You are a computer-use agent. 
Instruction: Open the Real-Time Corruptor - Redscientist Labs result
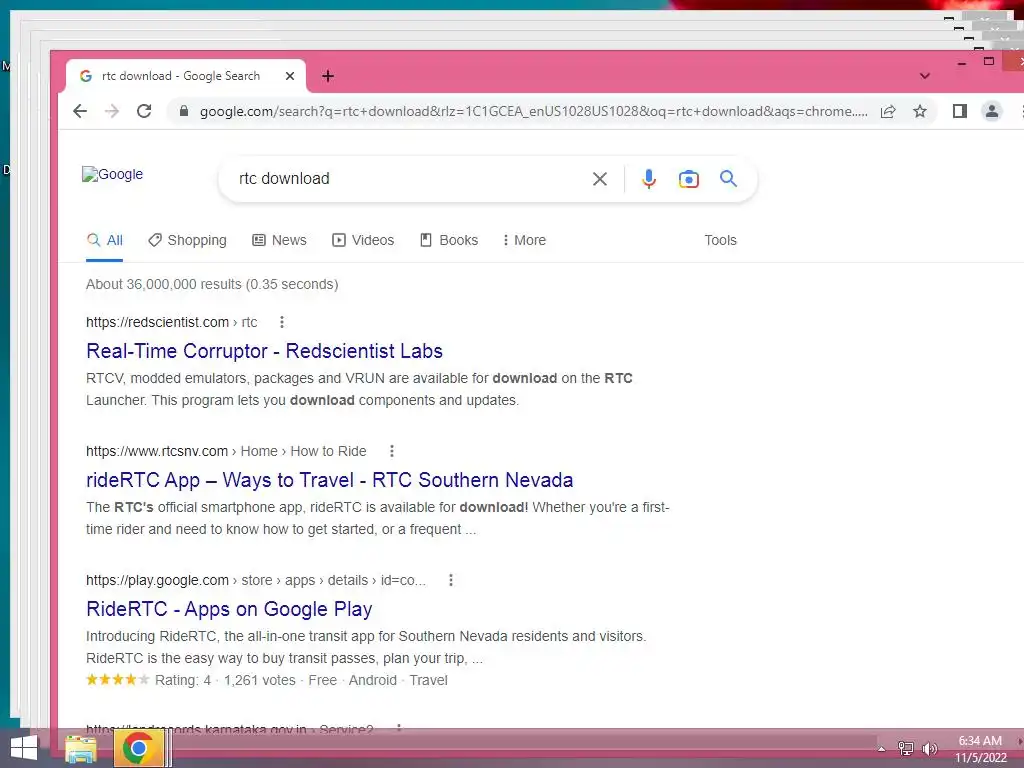coord(264,351)
